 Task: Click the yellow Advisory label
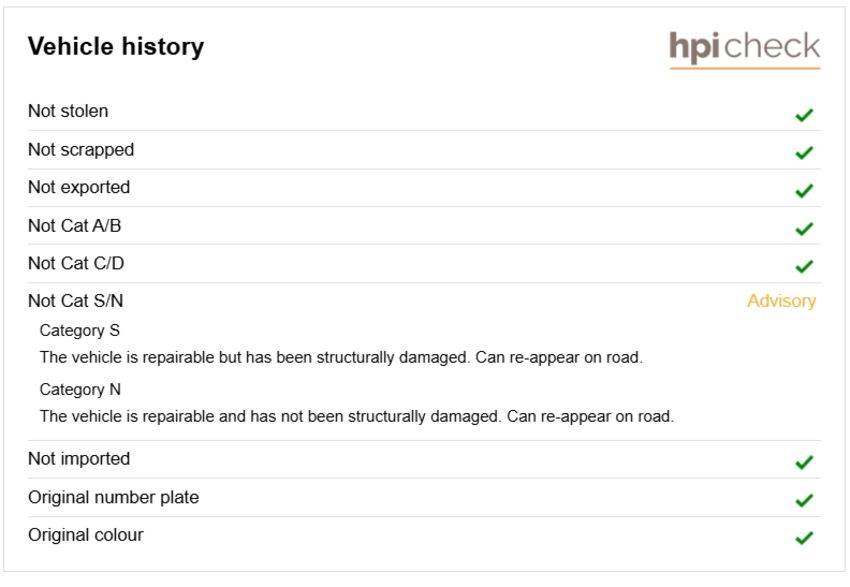pos(781,301)
